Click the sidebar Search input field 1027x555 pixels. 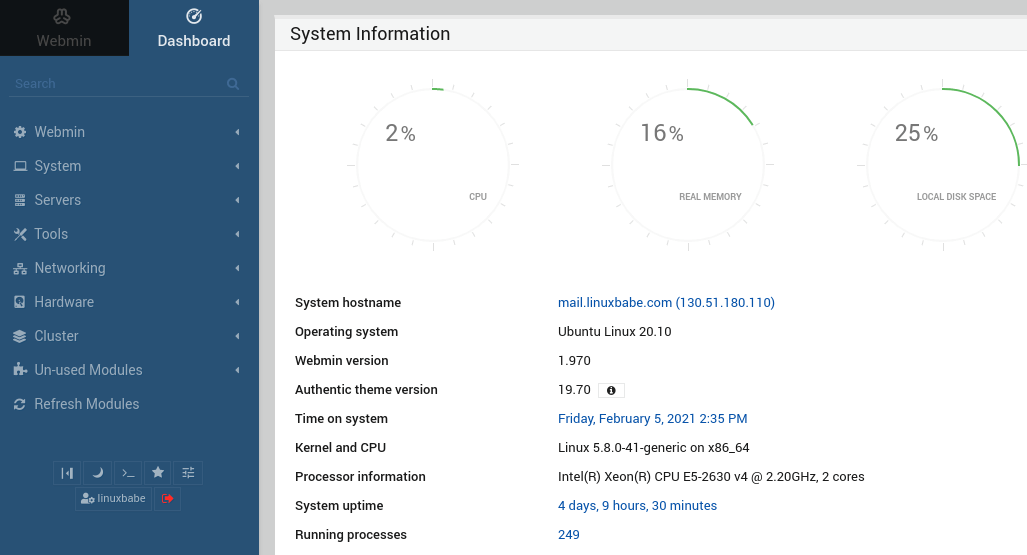[115, 84]
